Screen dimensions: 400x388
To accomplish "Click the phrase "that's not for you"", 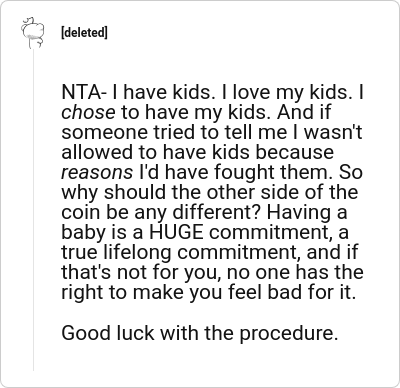I will (x=142, y=273).
